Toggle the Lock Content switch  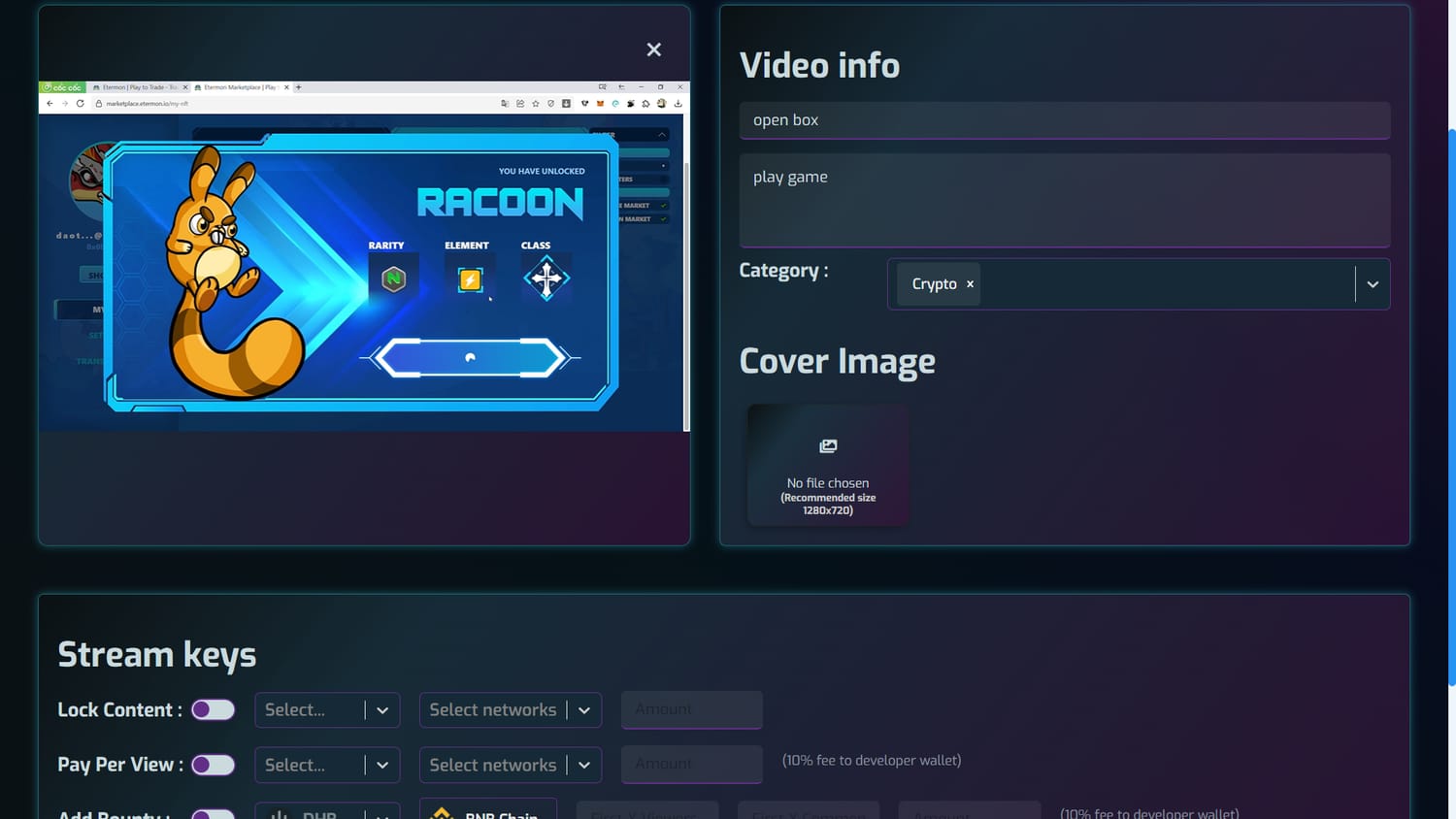214,709
